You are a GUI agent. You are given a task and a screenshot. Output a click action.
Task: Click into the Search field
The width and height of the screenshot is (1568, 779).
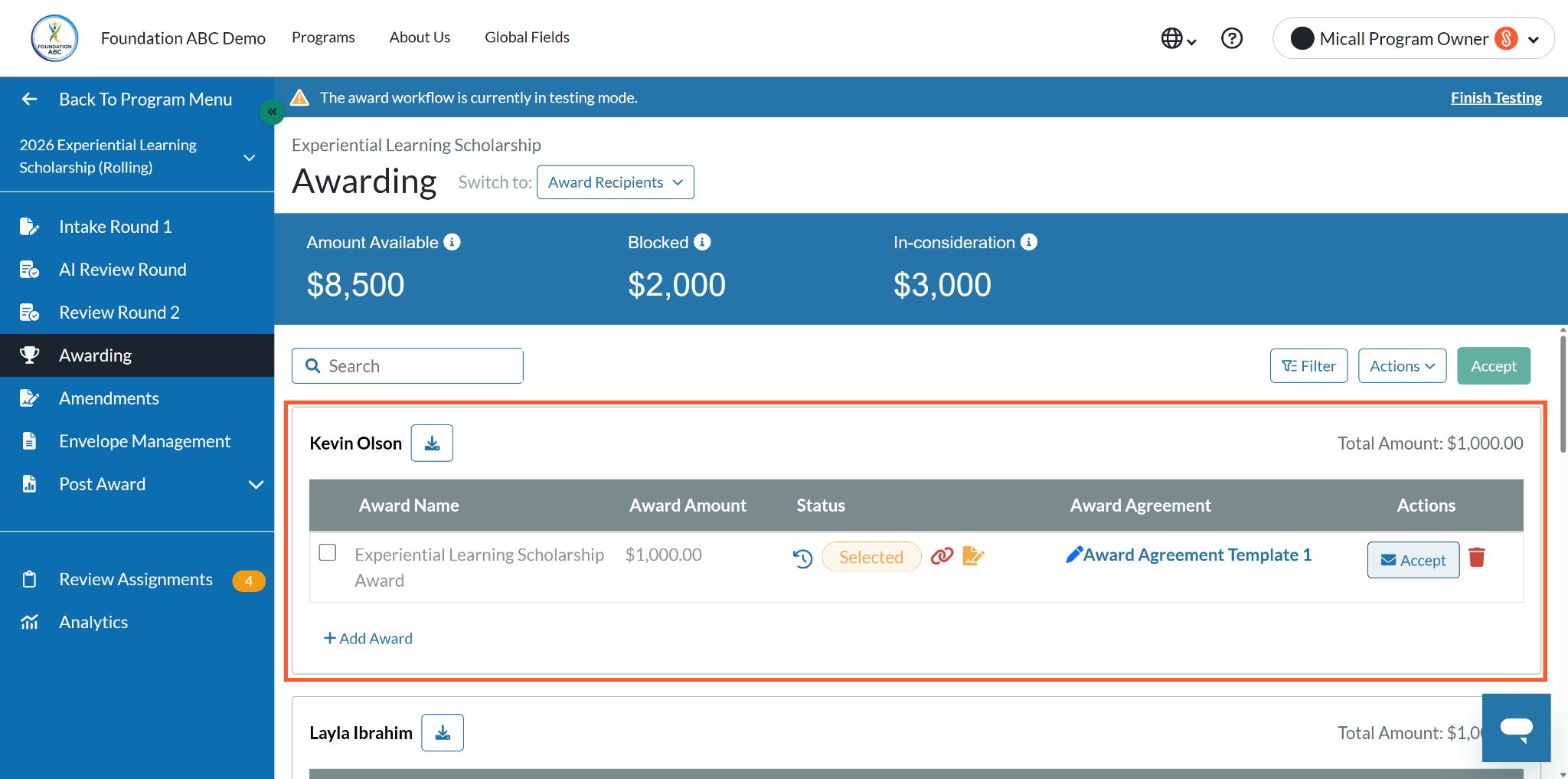click(x=407, y=366)
